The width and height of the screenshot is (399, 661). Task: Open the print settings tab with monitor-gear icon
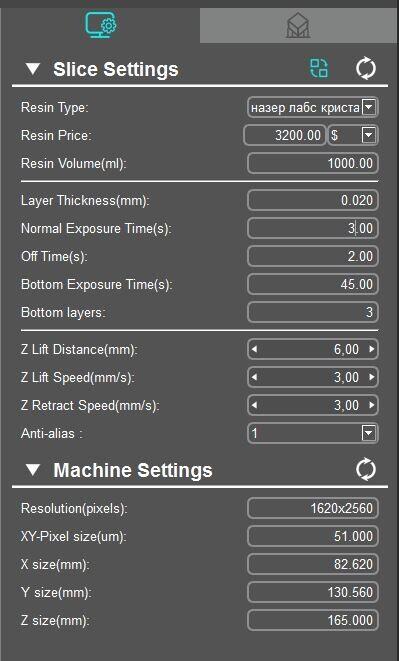pos(101,25)
